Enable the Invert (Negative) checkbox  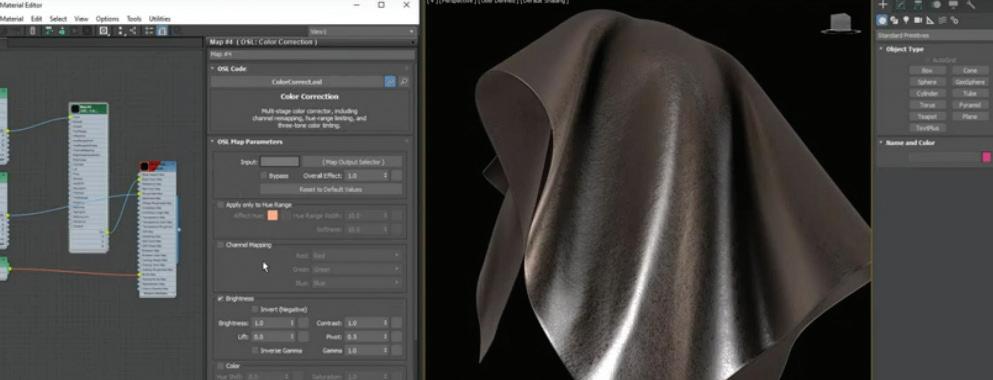(x=255, y=310)
